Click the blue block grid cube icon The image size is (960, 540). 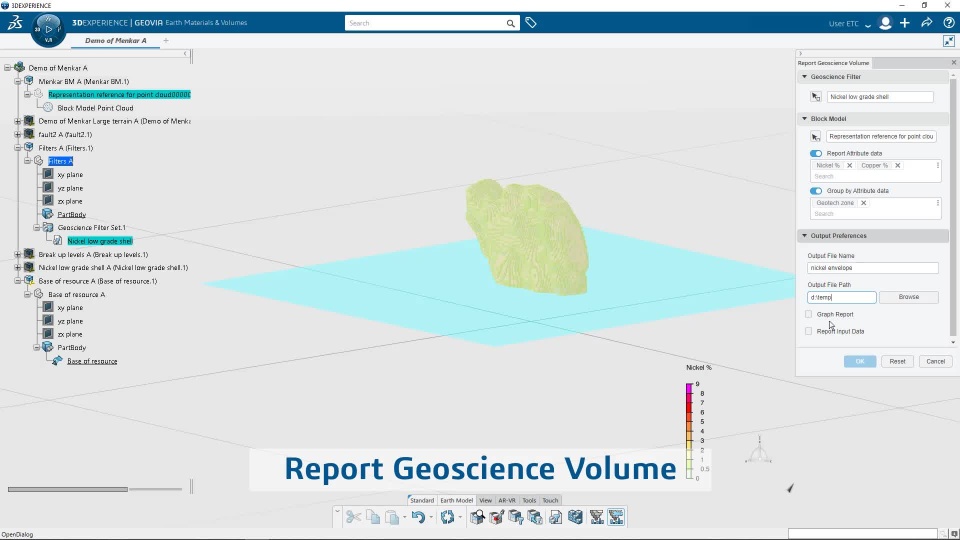575,517
